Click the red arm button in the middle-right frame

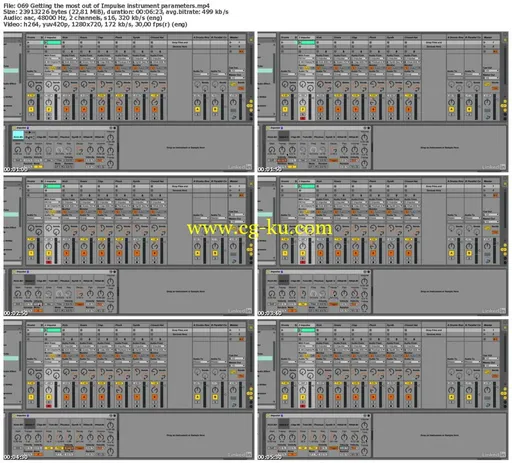tap(303, 262)
